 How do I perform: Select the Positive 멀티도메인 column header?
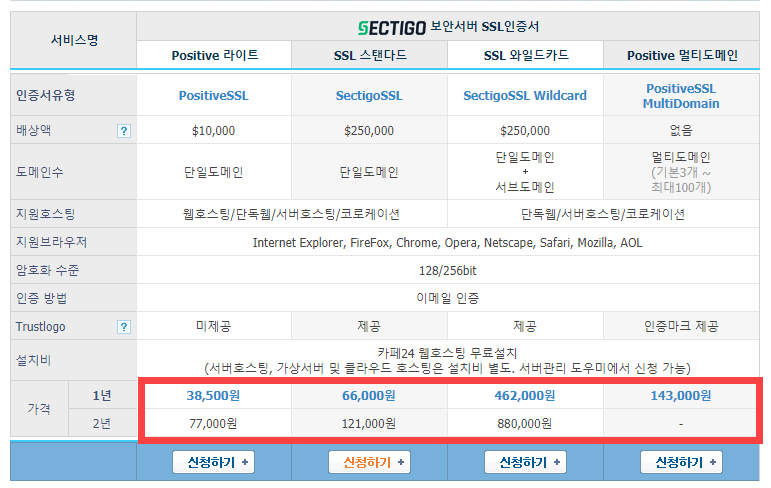click(682, 55)
